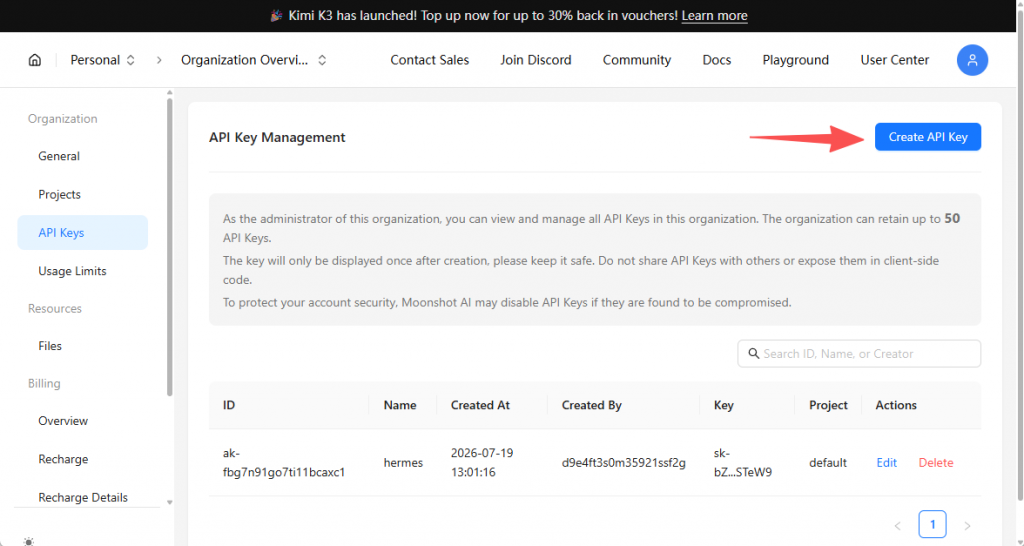This screenshot has width=1024, height=546.
Task: Edit the hermes API key
Action: (886, 462)
